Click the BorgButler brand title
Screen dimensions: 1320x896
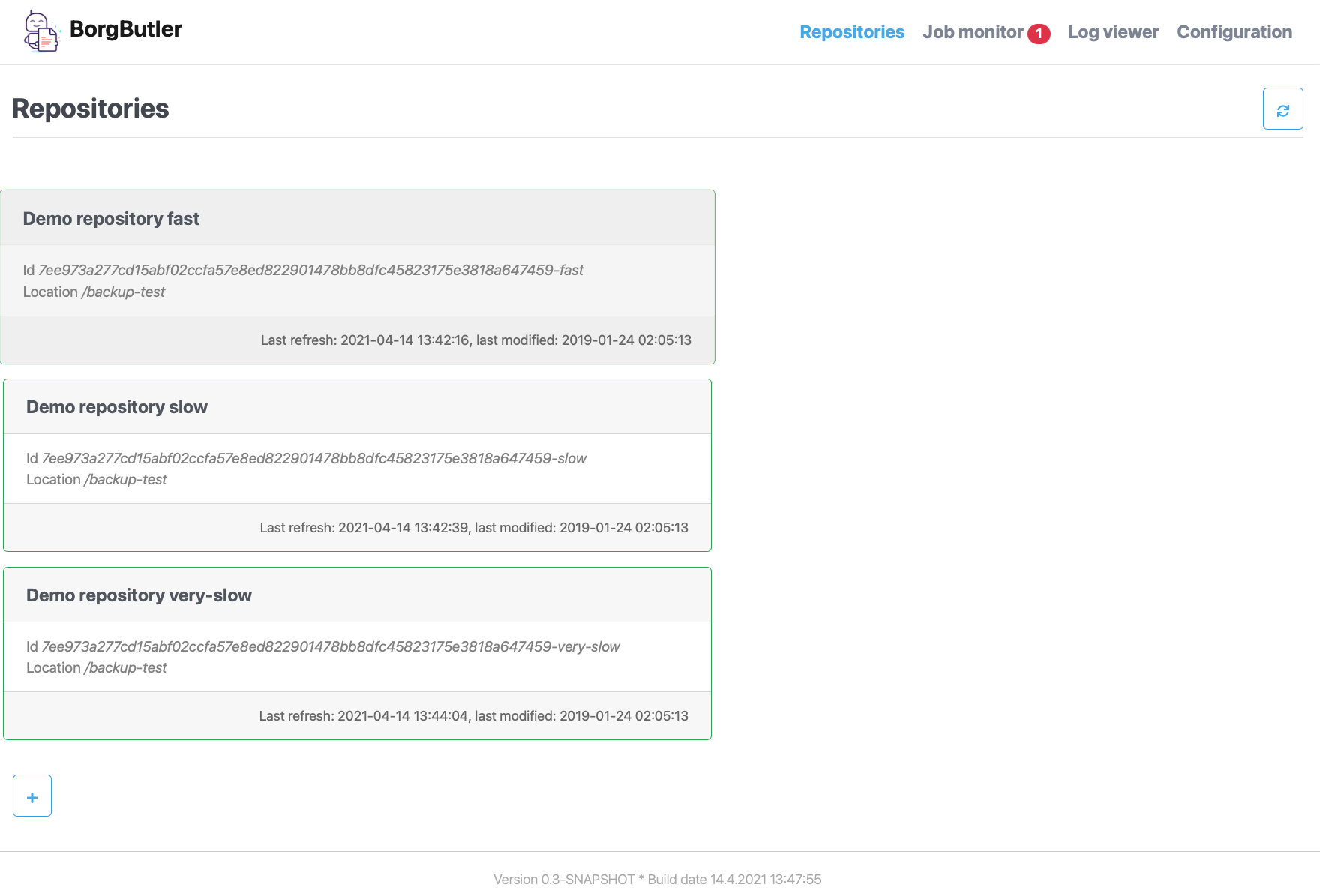point(126,29)
